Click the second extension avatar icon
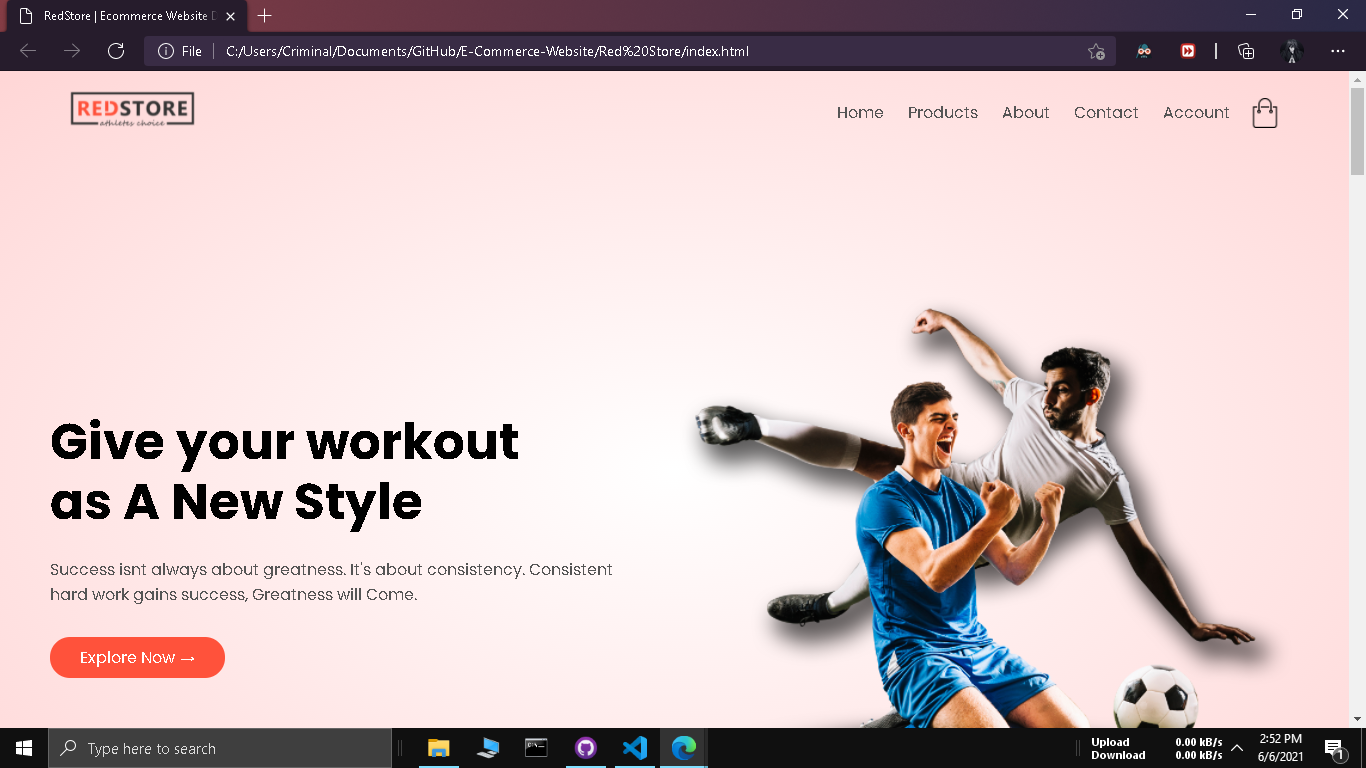This screenshot has width=1366, height=768. coord(1143,51)
